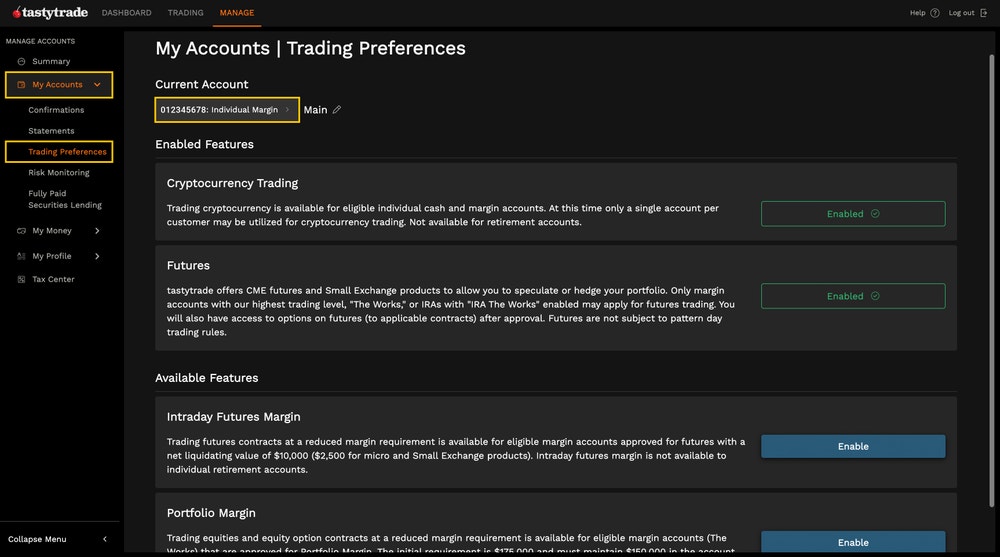Click the Available Features heading
Screen dimensions: 1000x557
coord(207,378)
